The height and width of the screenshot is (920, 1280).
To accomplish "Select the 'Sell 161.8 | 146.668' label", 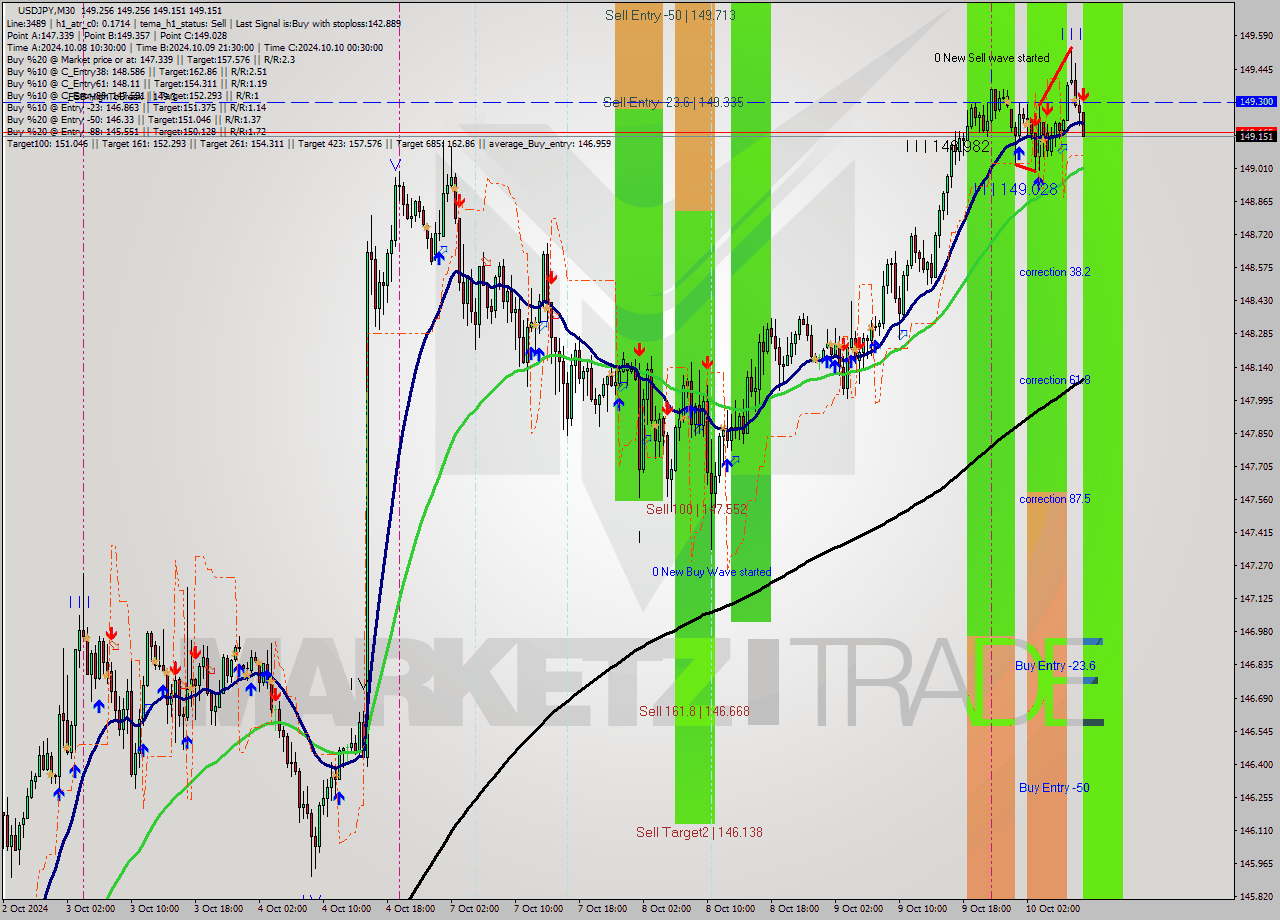I will [694, 711].
